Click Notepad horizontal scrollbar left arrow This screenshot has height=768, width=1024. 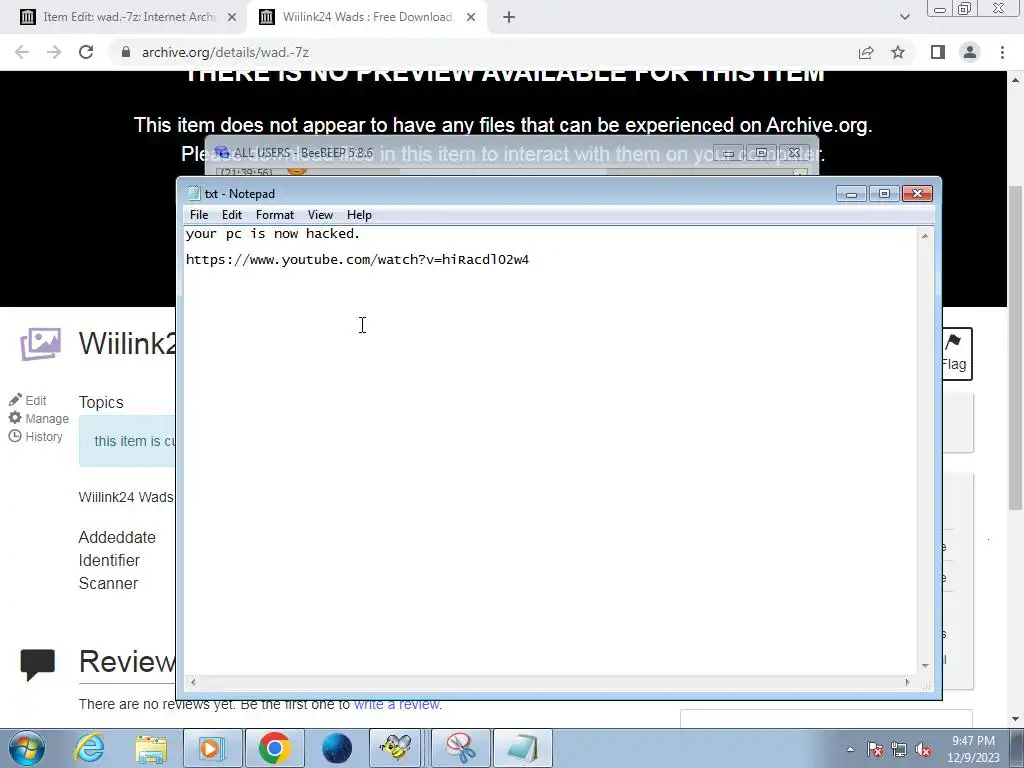(x=193, y=682)
